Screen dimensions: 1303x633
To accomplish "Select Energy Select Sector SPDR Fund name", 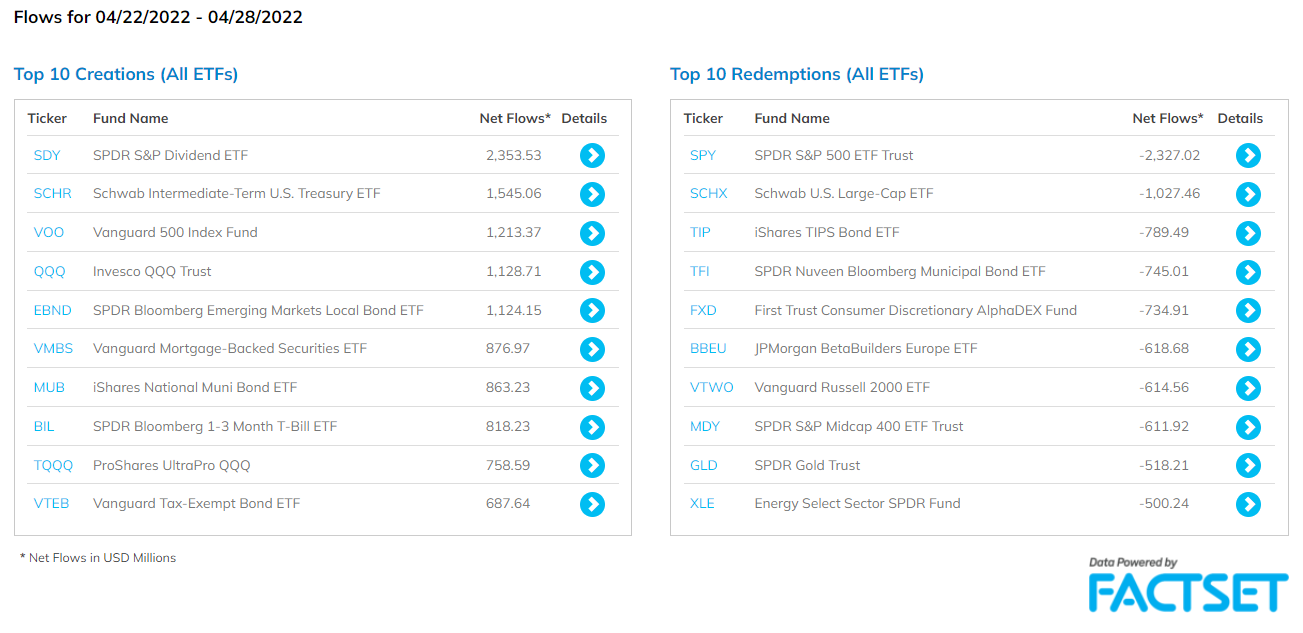I will 857,504.
